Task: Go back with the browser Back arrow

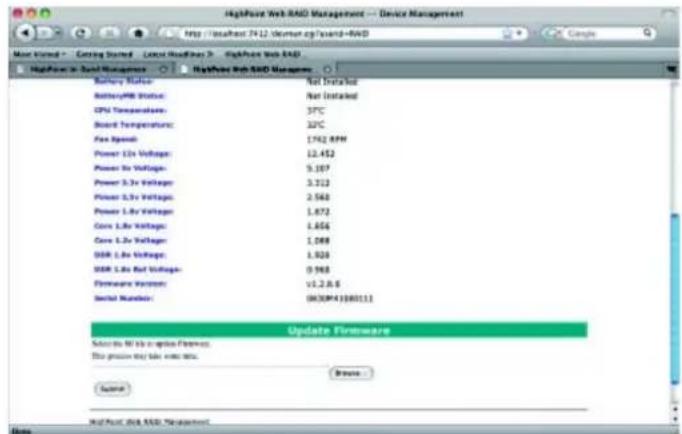Action: [x=26, y=33]
